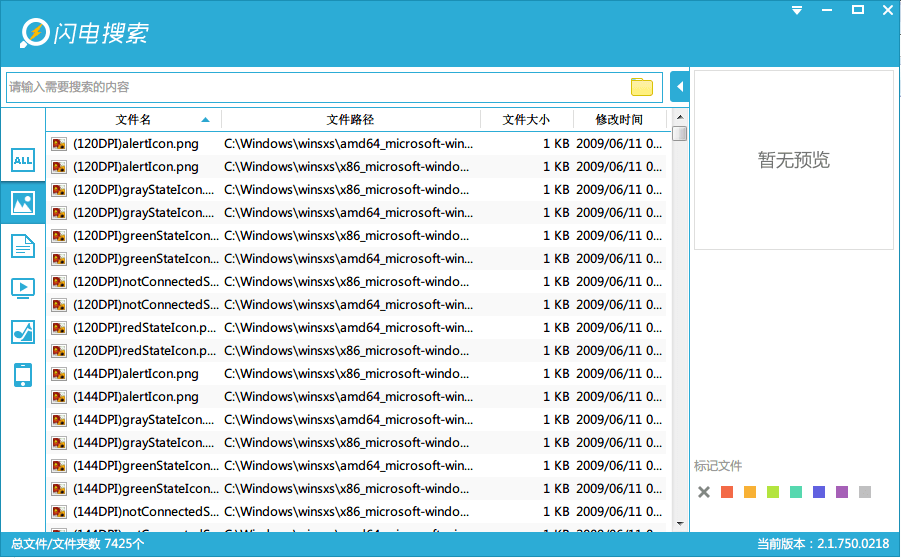Maximize the 闪电搜索 window
This screenshot has width=901, height=558.
click(x=858, y=10)
